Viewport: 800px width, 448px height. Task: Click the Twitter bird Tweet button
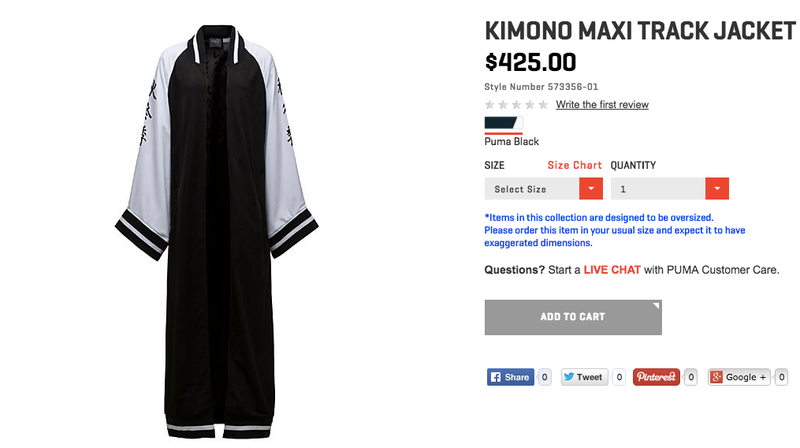tap(584, 377)
